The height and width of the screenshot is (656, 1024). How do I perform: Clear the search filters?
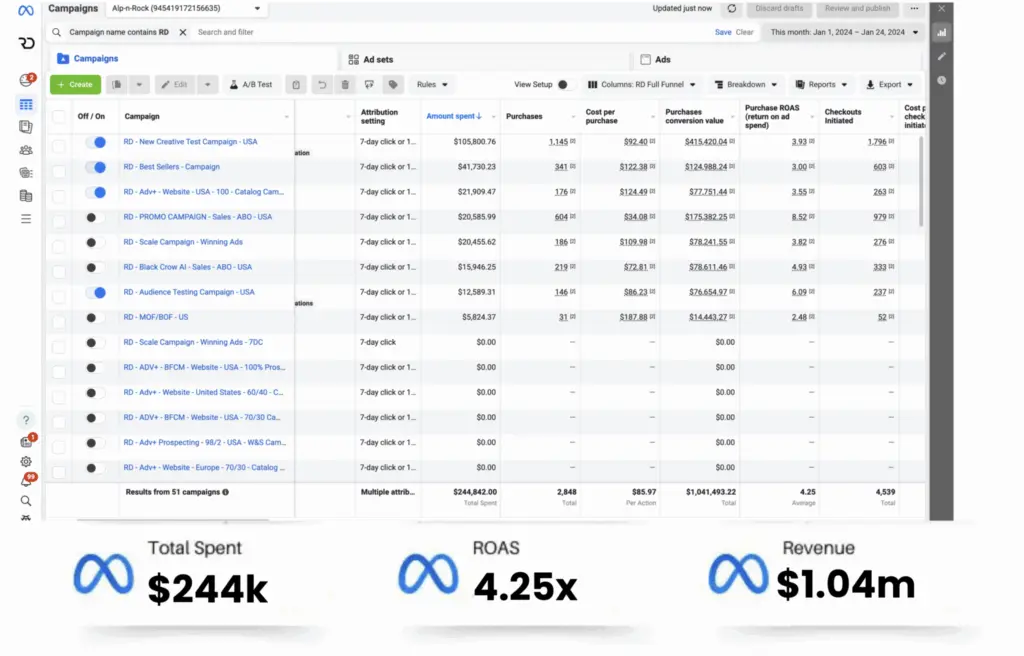click(x=744, y=32)
